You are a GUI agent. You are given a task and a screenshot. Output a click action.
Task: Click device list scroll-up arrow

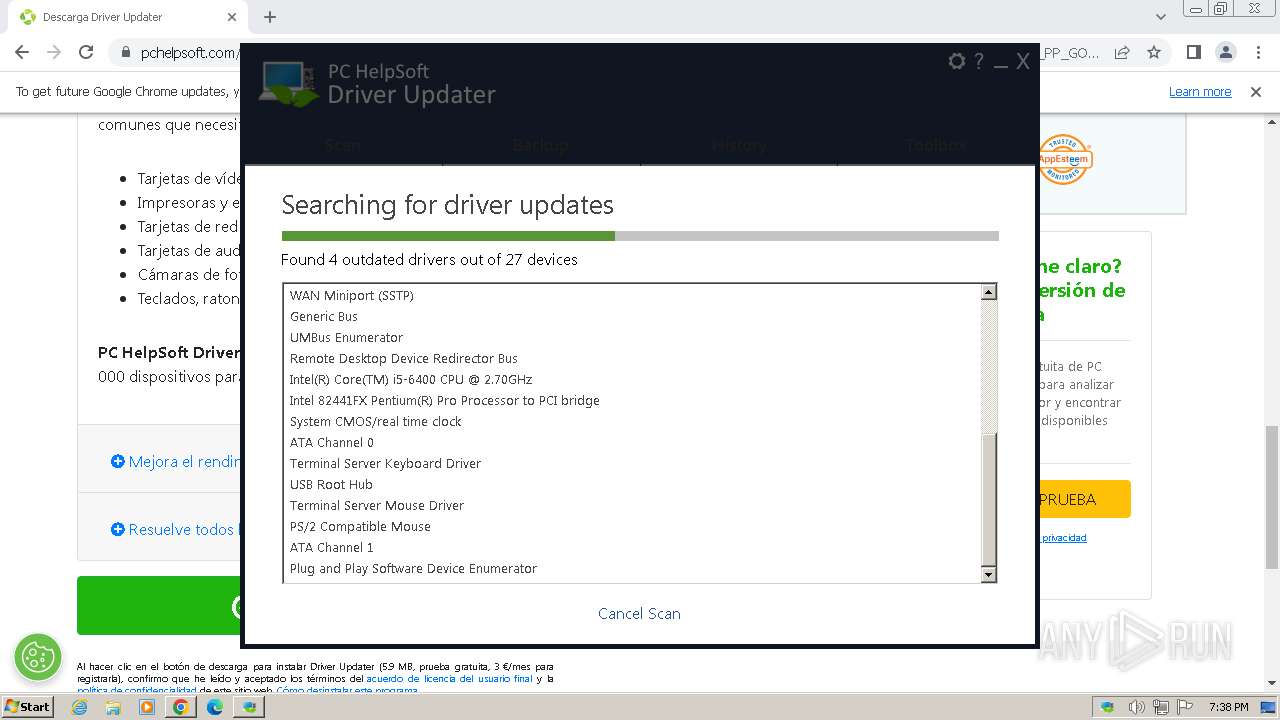(x=988, y=292)
